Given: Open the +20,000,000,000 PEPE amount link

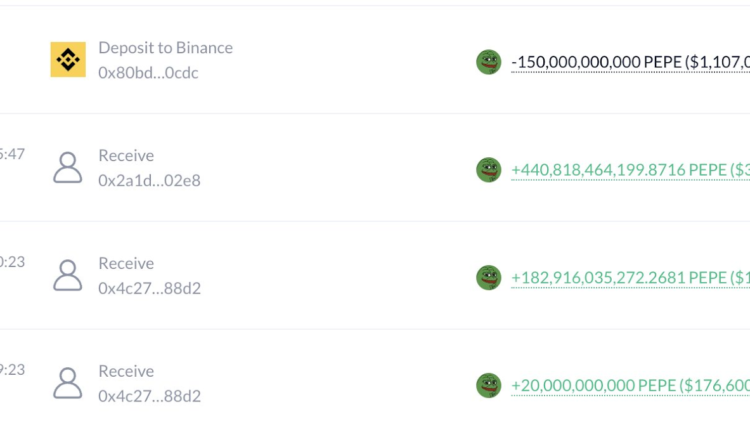Looking at the screenshot, I should pyautogui.click(x=630, y=385).
